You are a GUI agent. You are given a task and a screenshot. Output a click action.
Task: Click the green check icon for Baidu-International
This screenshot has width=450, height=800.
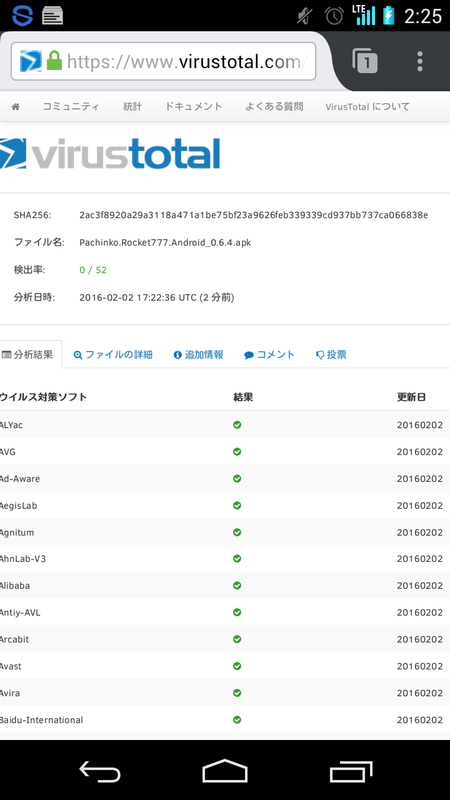click(x=237, y=720)
